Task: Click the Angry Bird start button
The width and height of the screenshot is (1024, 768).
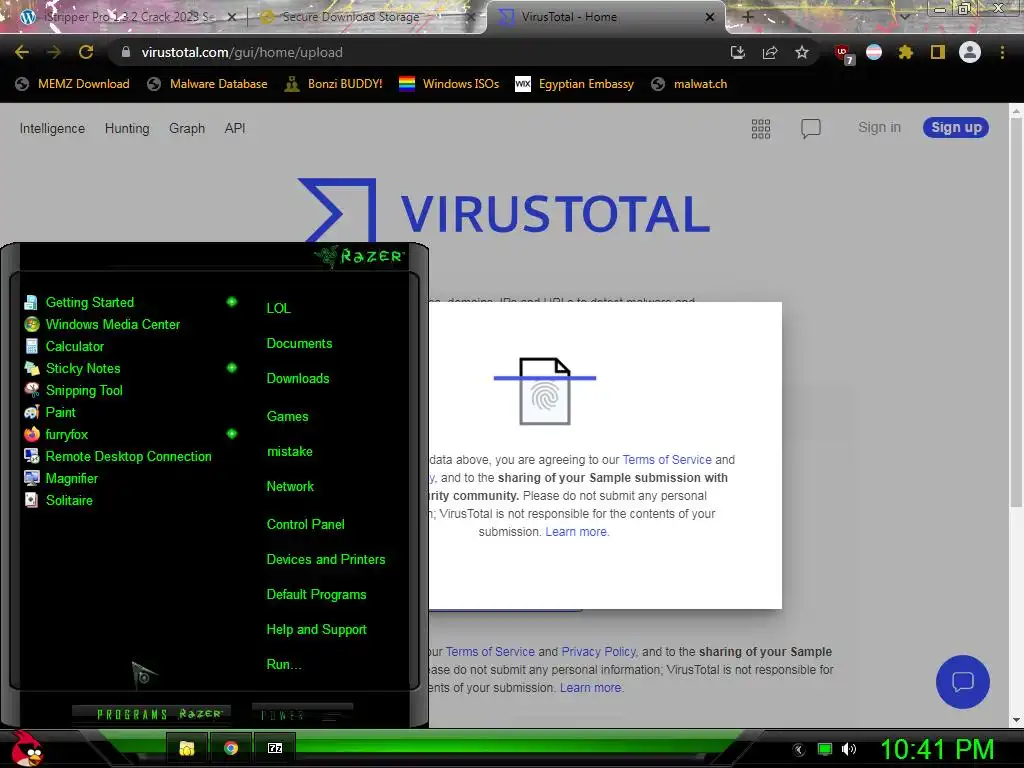Action: click(27, 749)
